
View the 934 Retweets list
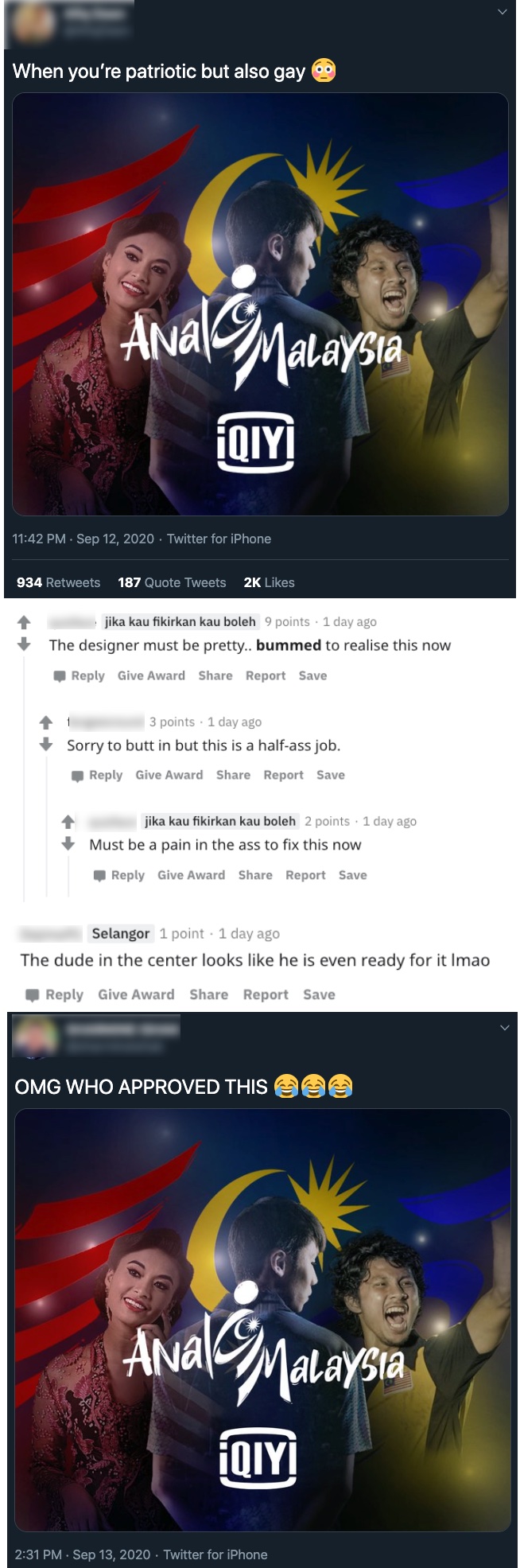(x=58, y=582)
